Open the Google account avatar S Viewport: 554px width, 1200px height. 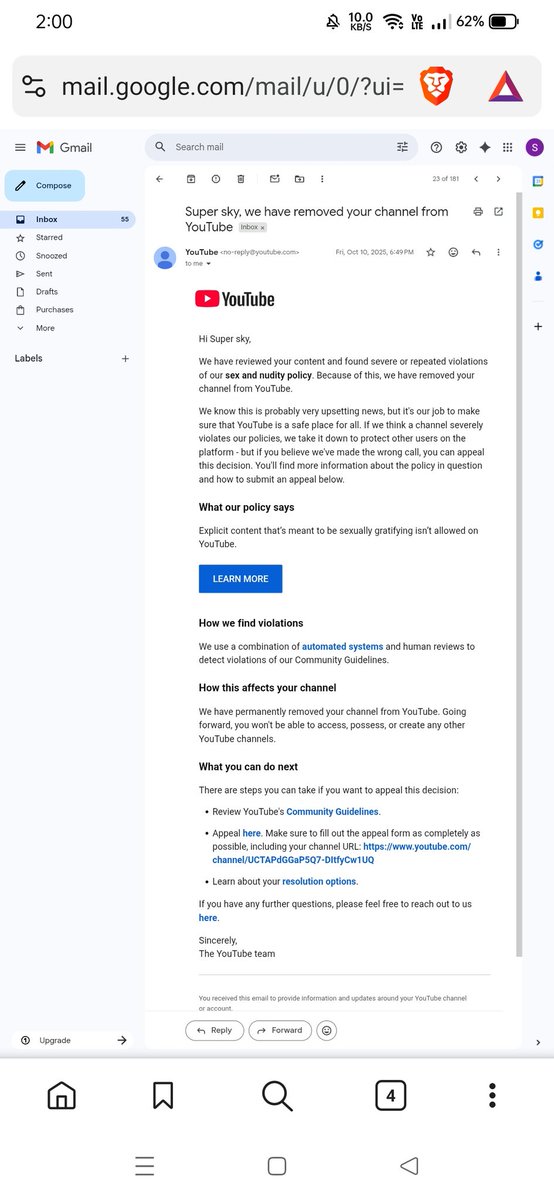535,147
